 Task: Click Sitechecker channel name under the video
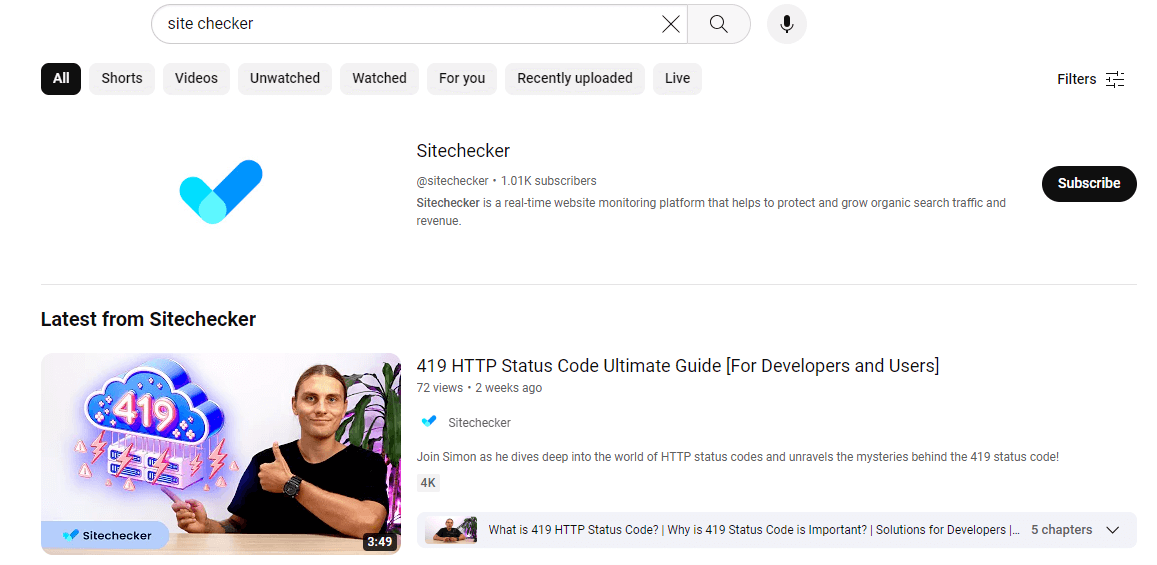point(480,423)
